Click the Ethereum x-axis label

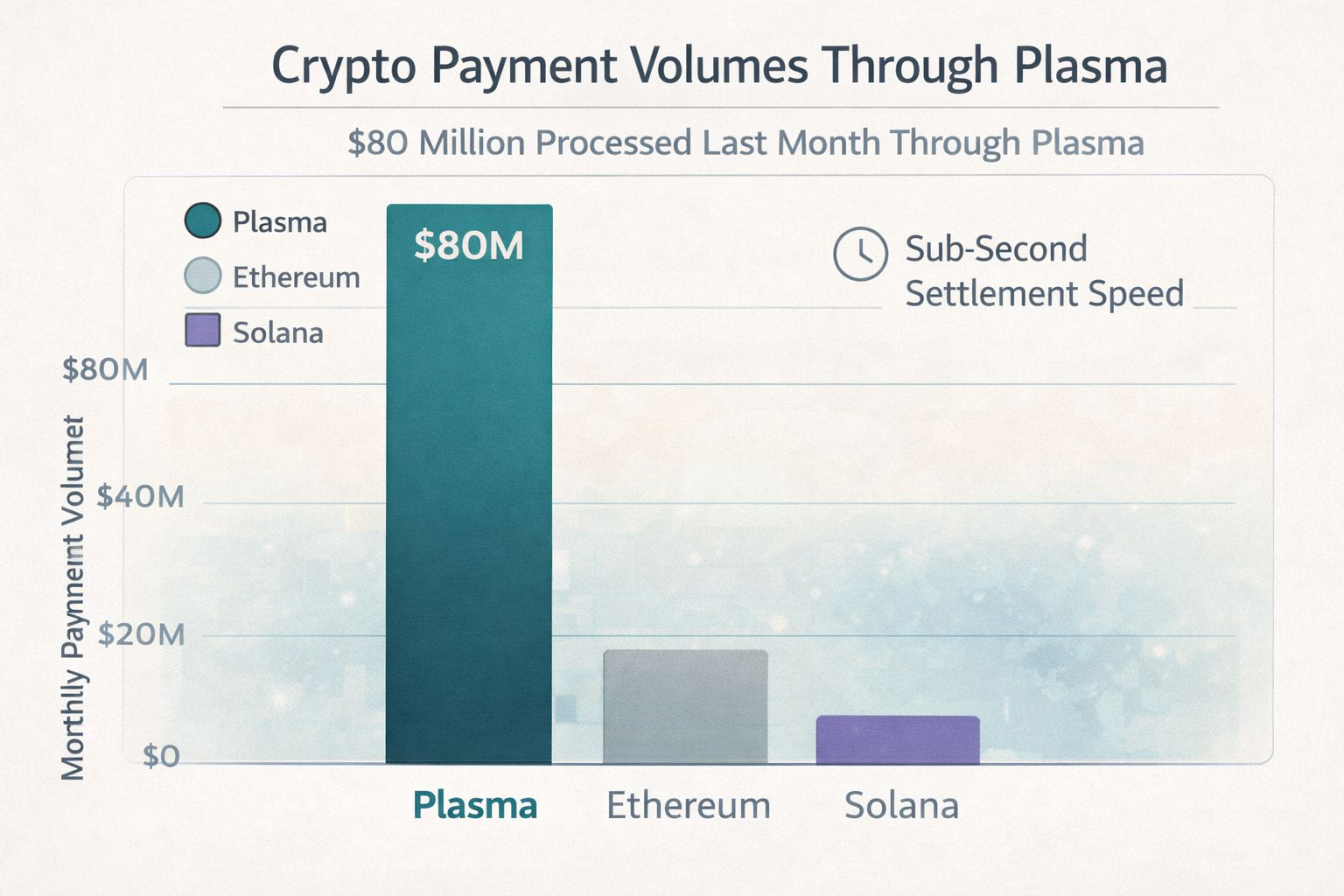[689, 805]
